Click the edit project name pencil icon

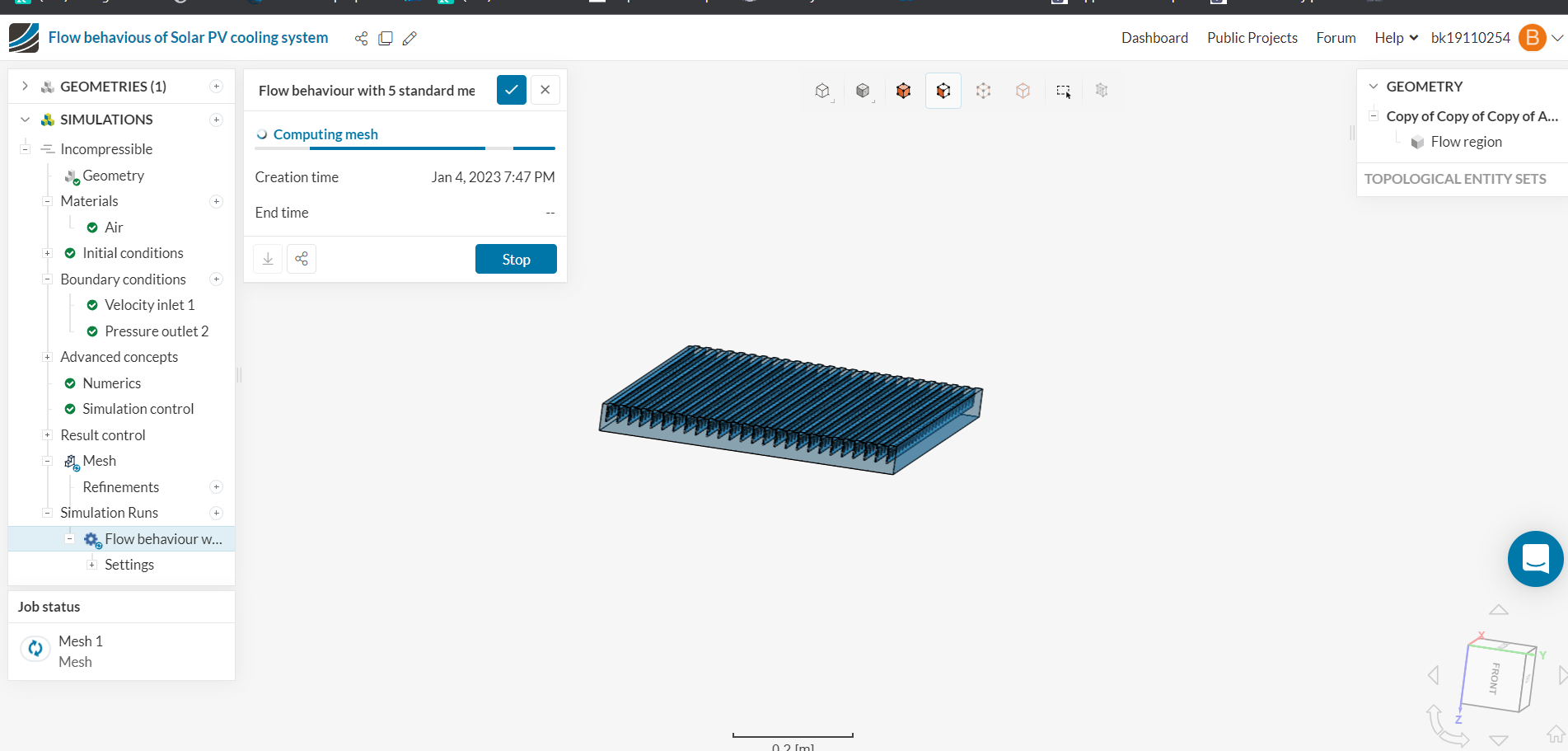click(410, 38)
